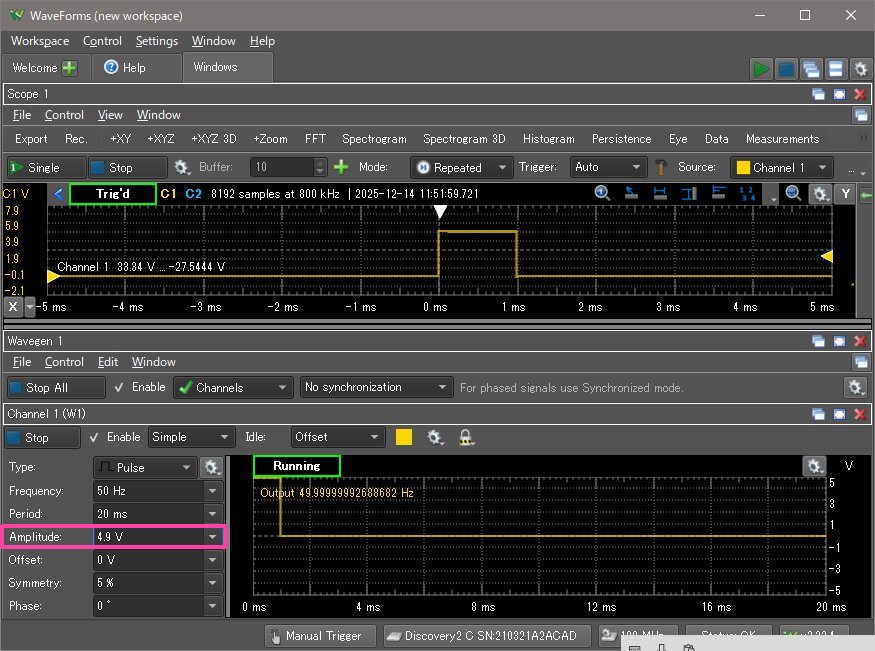Click the green plus beside Buffer field
The image size is (875, 651).
click(341, 167)
